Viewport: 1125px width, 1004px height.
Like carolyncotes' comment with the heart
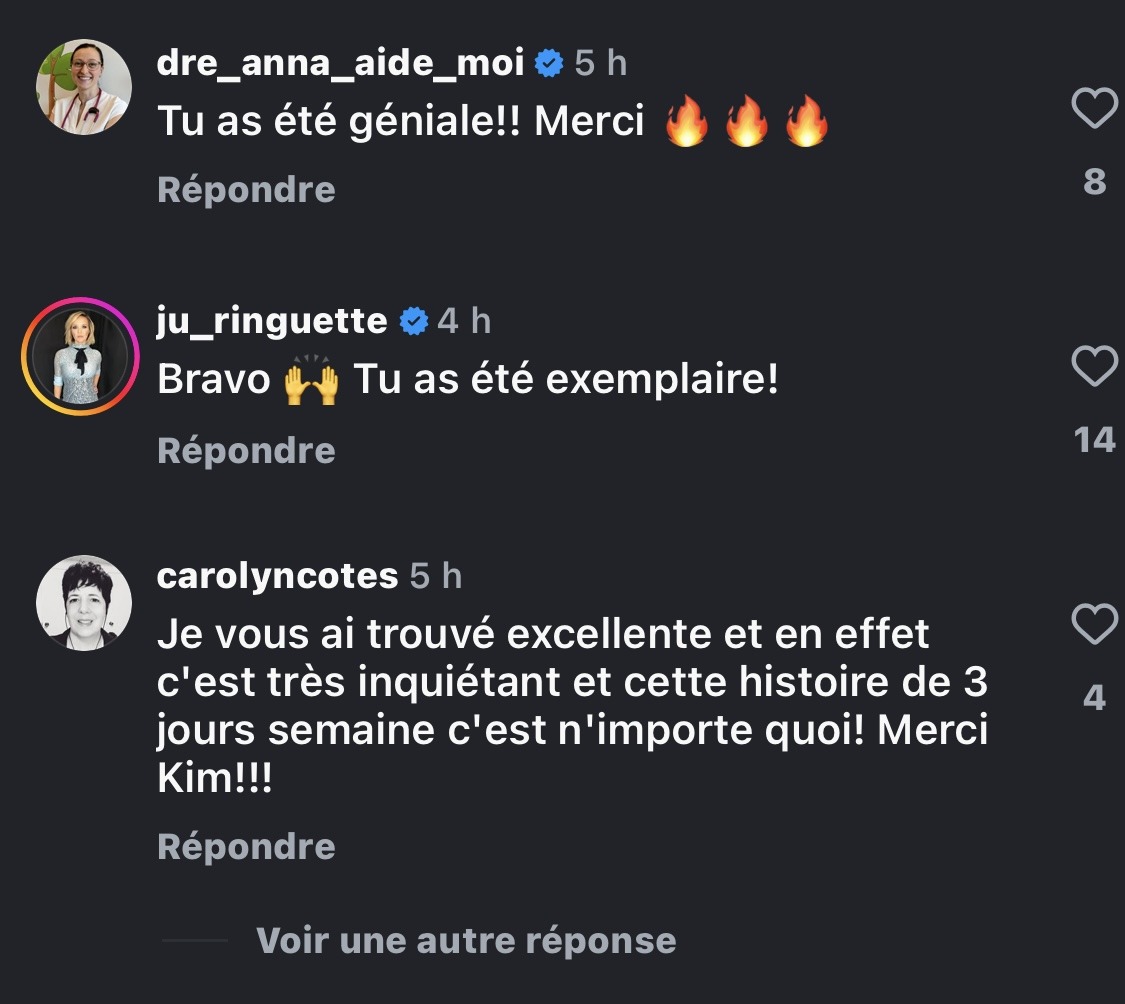pos(1094,625)
